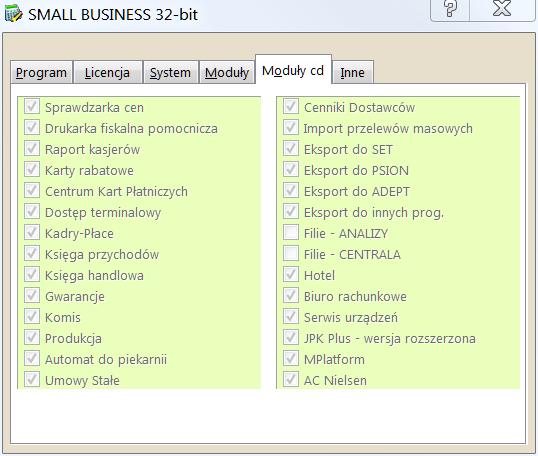
Task: Select the Moduły tab
Action: click(227, 72)
